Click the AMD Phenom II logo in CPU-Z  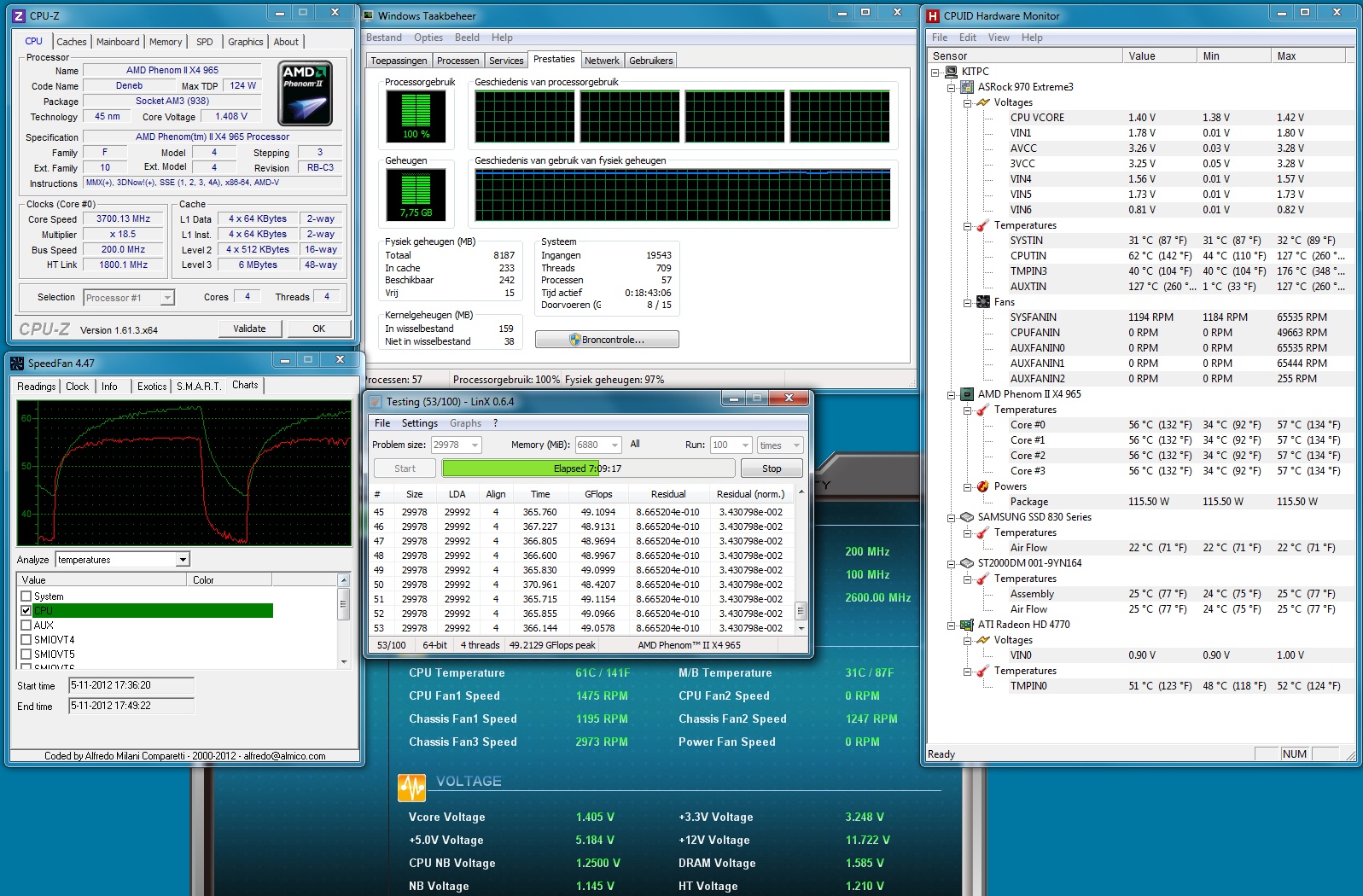pyautogui.click(x=306, y=93)
